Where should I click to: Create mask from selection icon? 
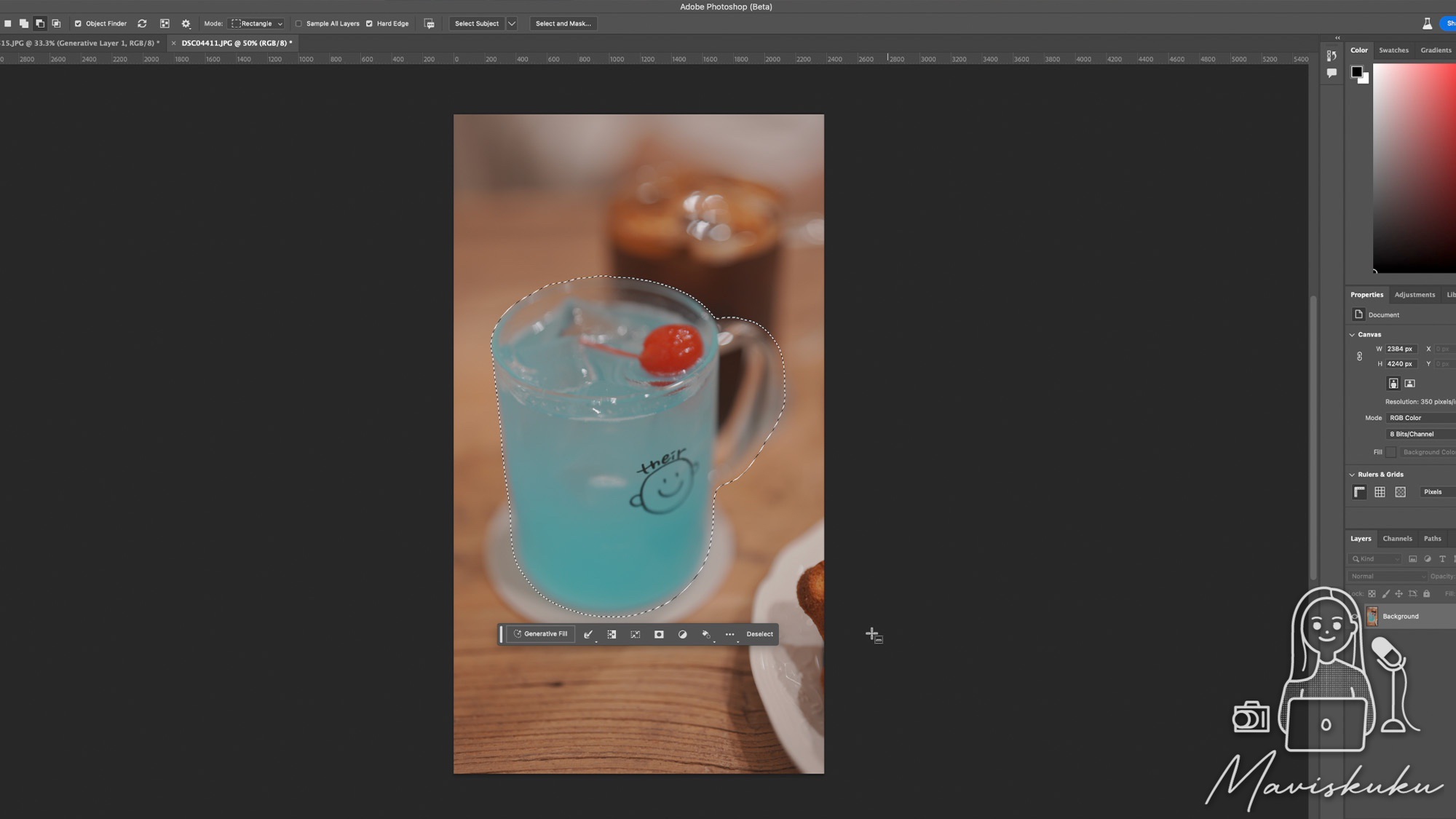point(659,634)
